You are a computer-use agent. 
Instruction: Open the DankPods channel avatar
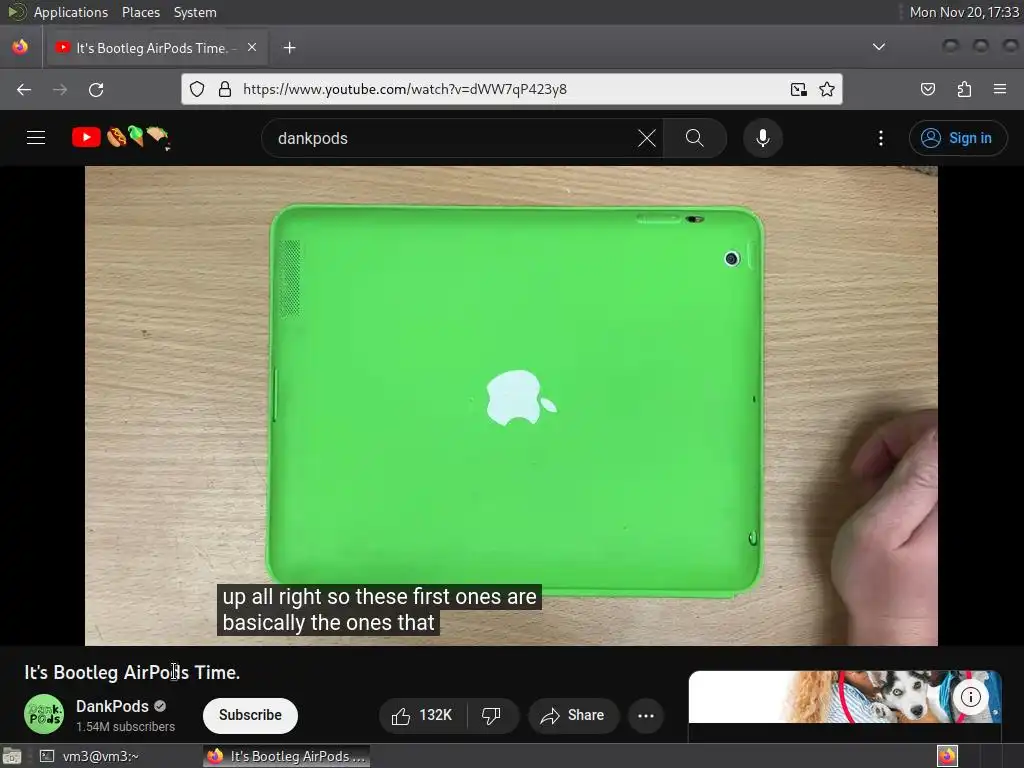(44, 714)
